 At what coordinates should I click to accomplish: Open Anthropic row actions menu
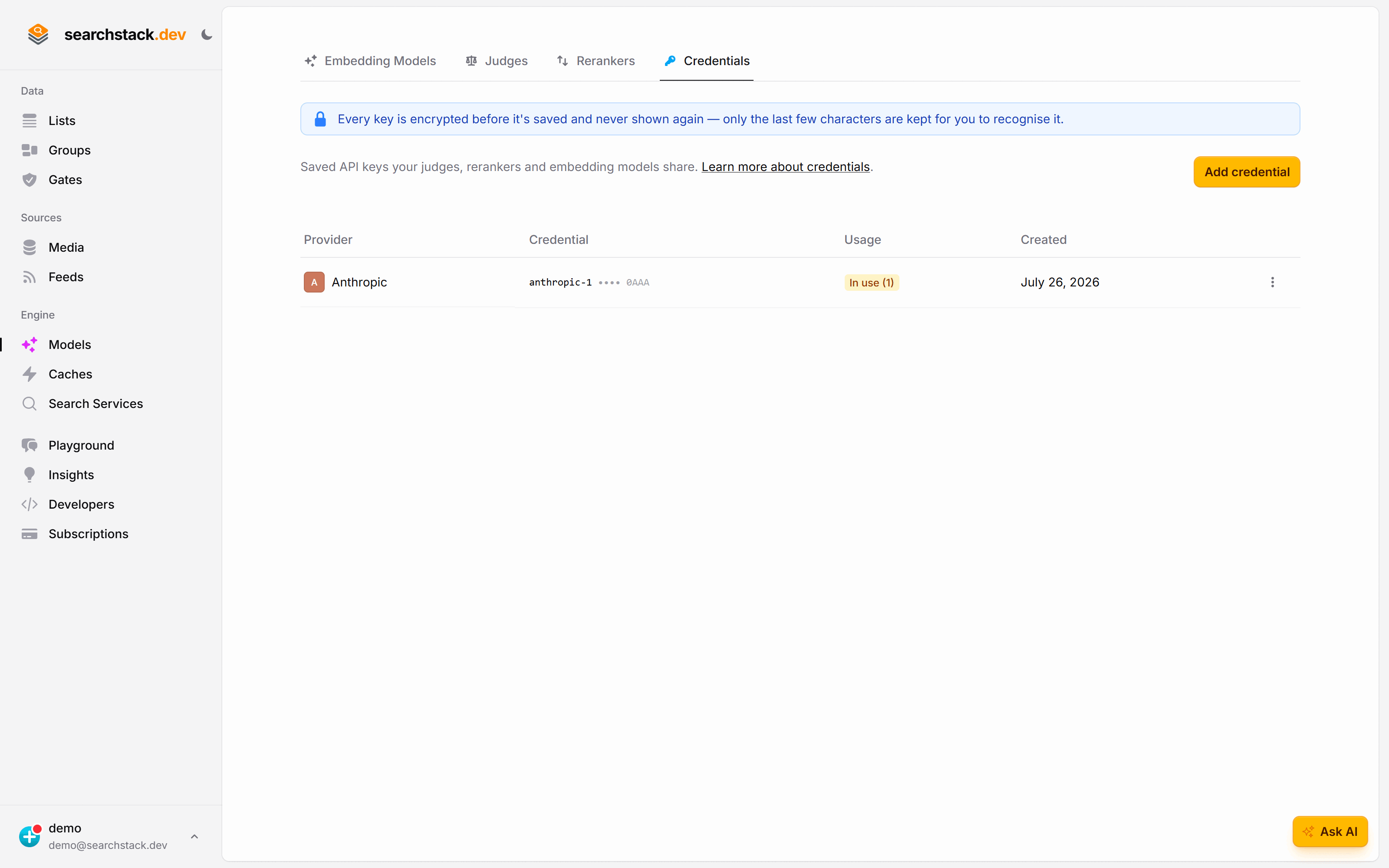click(x=1272, y=283)
